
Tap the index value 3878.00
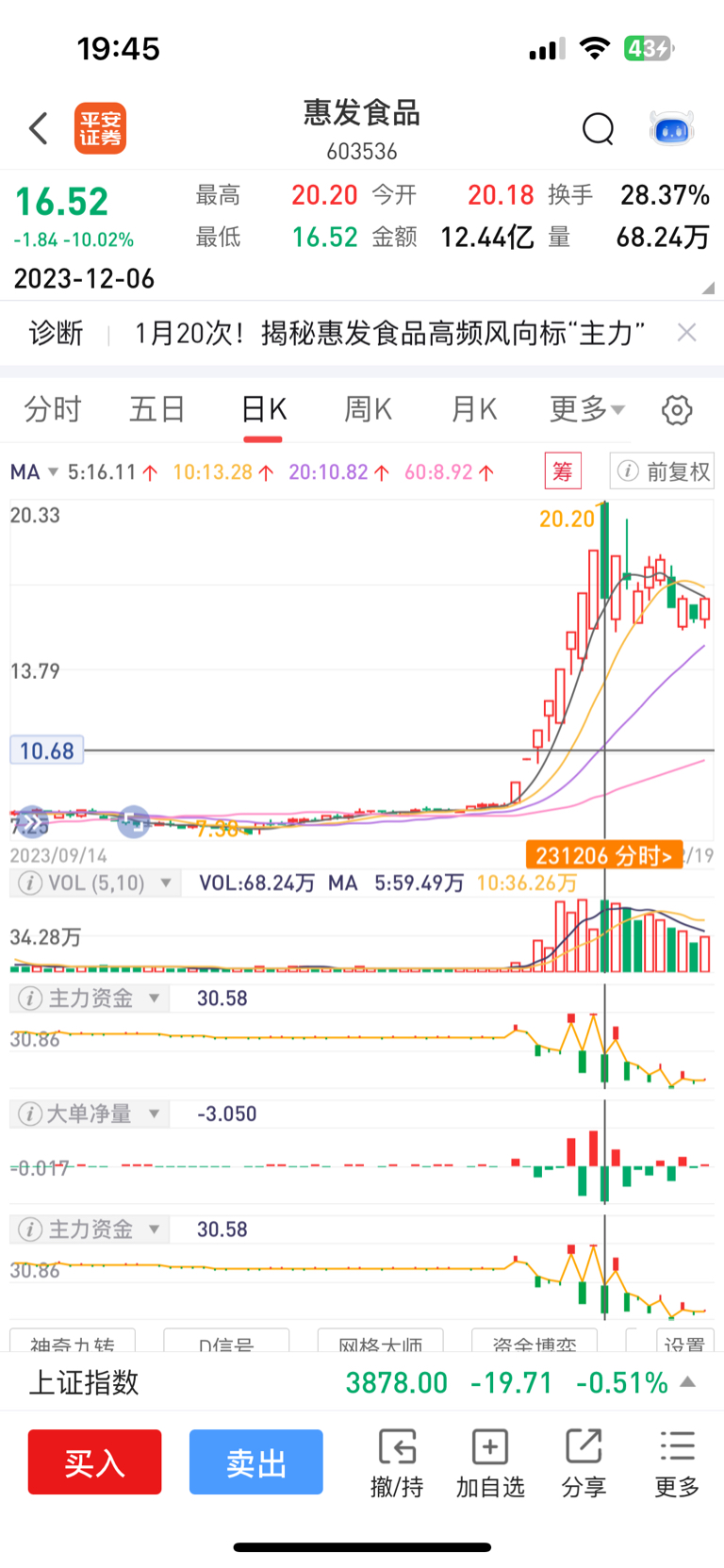point(397,1383)
